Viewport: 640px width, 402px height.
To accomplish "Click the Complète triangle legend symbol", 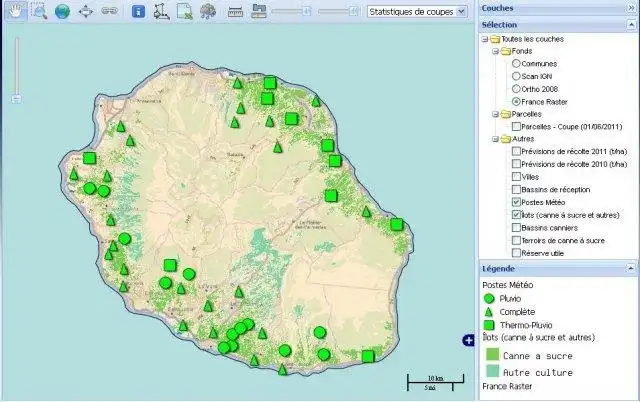I will (489, 312).
